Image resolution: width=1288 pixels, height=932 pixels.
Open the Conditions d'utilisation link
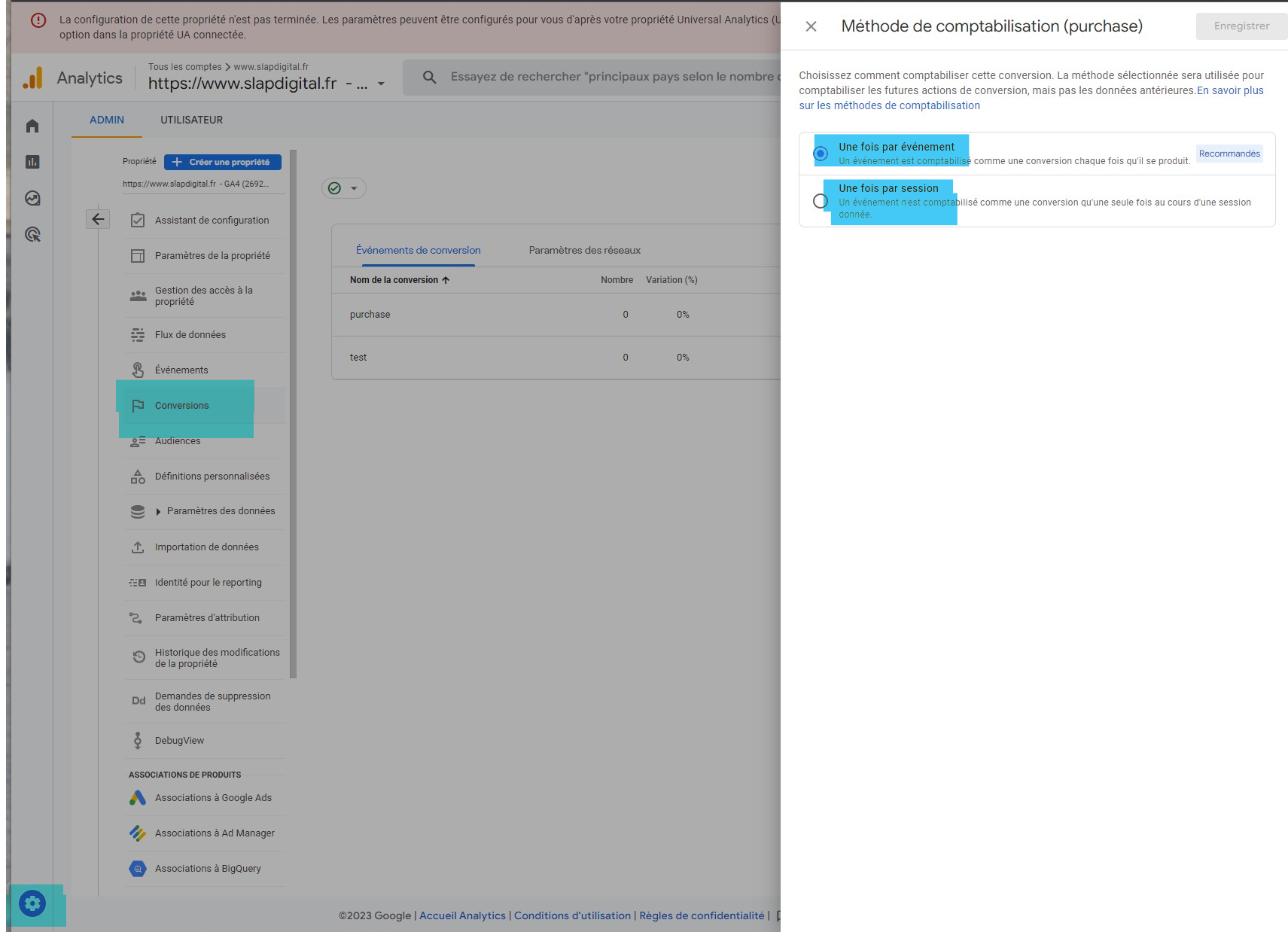572,915
